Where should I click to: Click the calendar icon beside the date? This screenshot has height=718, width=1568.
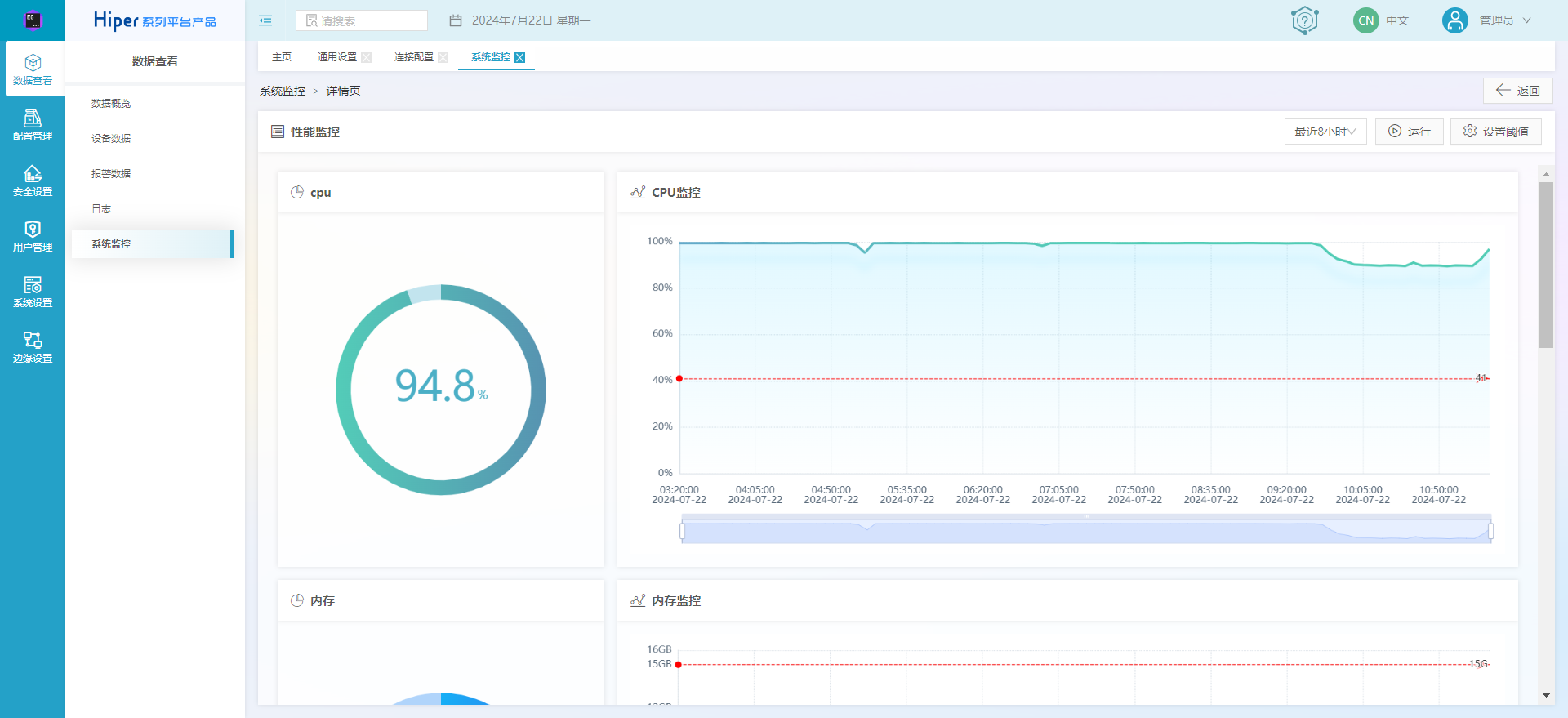click(x=456, y=20)
